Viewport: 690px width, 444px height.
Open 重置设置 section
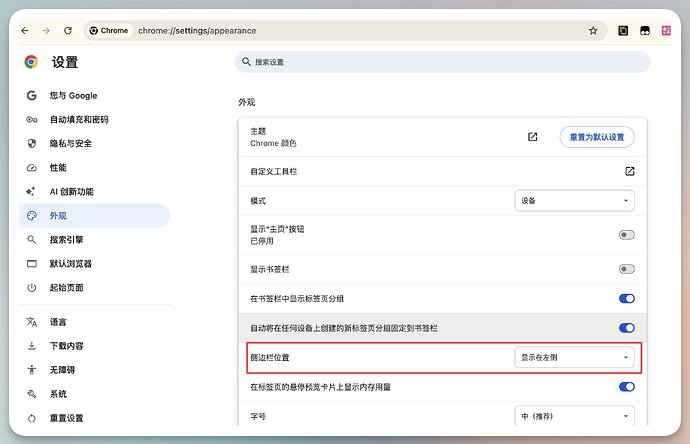(x=94, y=418)
